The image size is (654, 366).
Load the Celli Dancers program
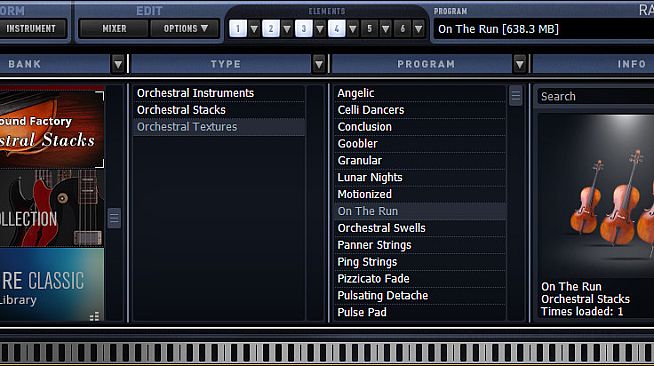point(420,110)
